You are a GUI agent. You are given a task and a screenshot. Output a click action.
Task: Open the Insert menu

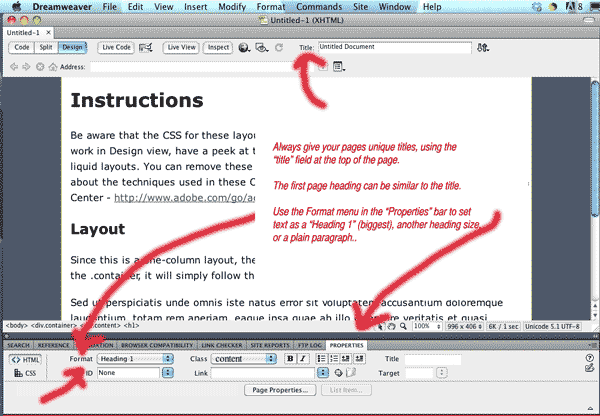195,7
